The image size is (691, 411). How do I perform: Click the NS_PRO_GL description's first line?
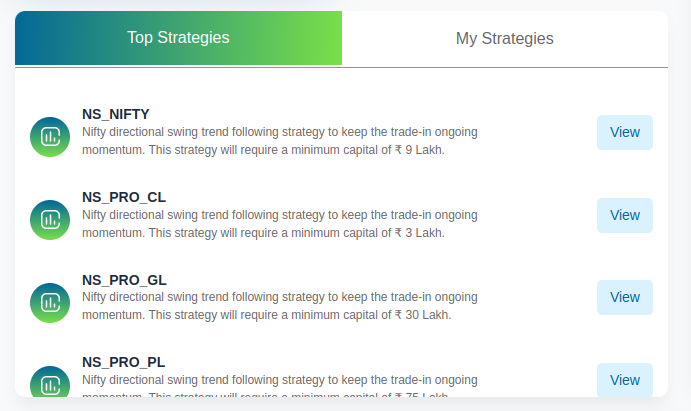[280, 297]
